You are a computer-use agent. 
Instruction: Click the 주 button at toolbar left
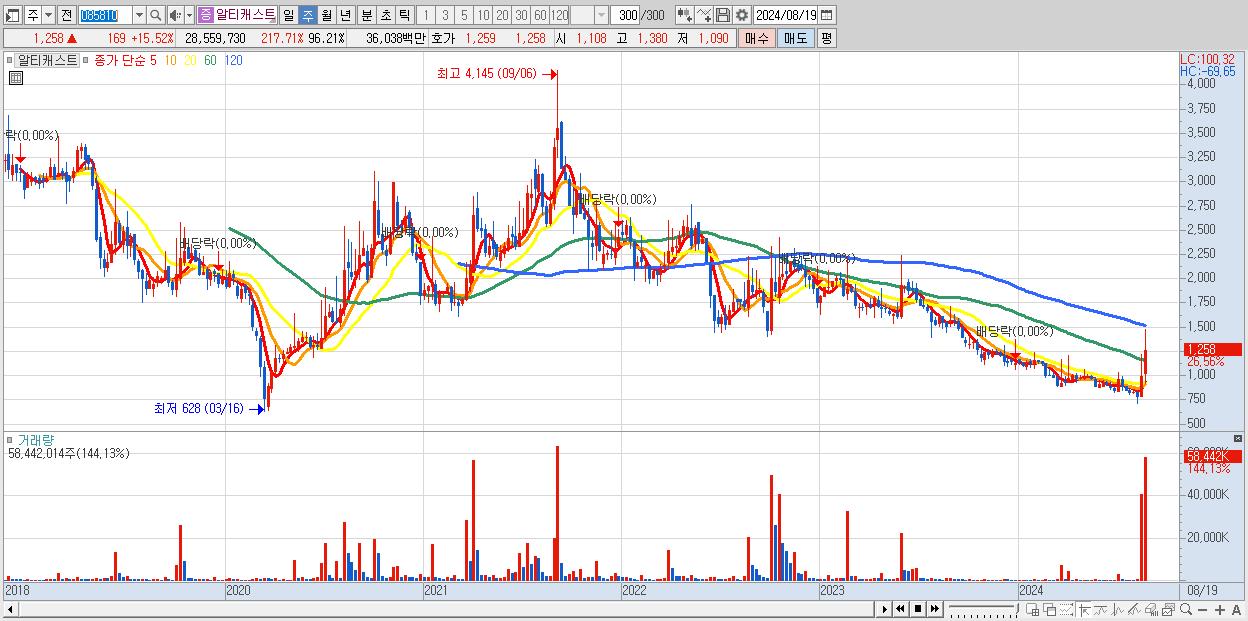pos(32,15)
